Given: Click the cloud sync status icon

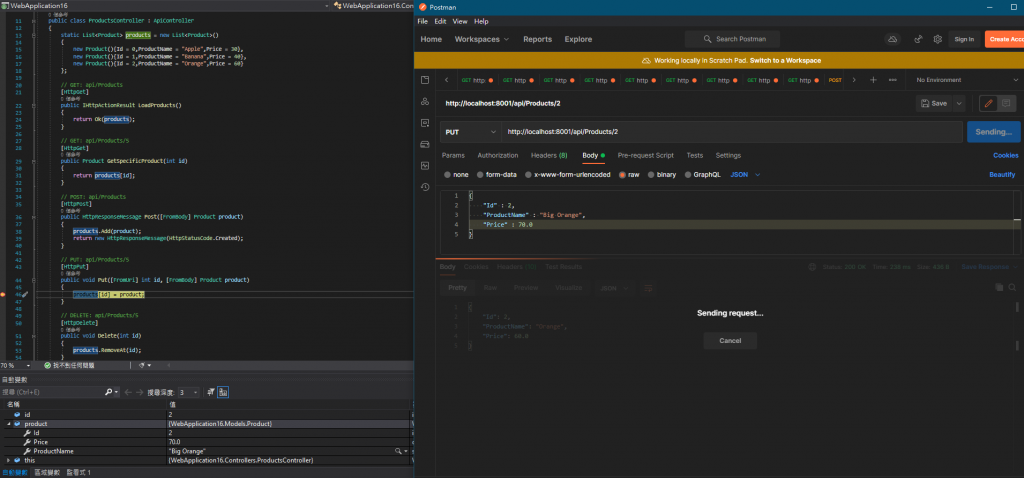Looking at the screenshot, I should (x=893, y=39).
